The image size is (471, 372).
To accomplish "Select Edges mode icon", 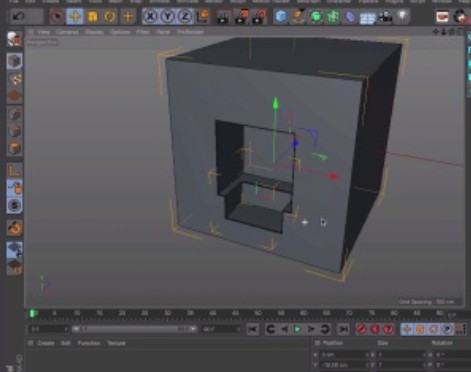I will [x=14, y=131].
